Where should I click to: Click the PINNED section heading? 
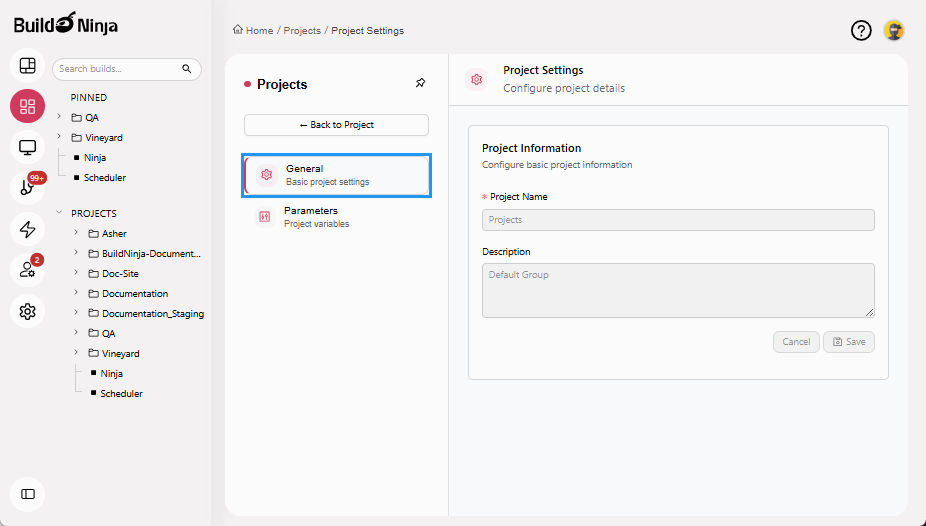89,97
